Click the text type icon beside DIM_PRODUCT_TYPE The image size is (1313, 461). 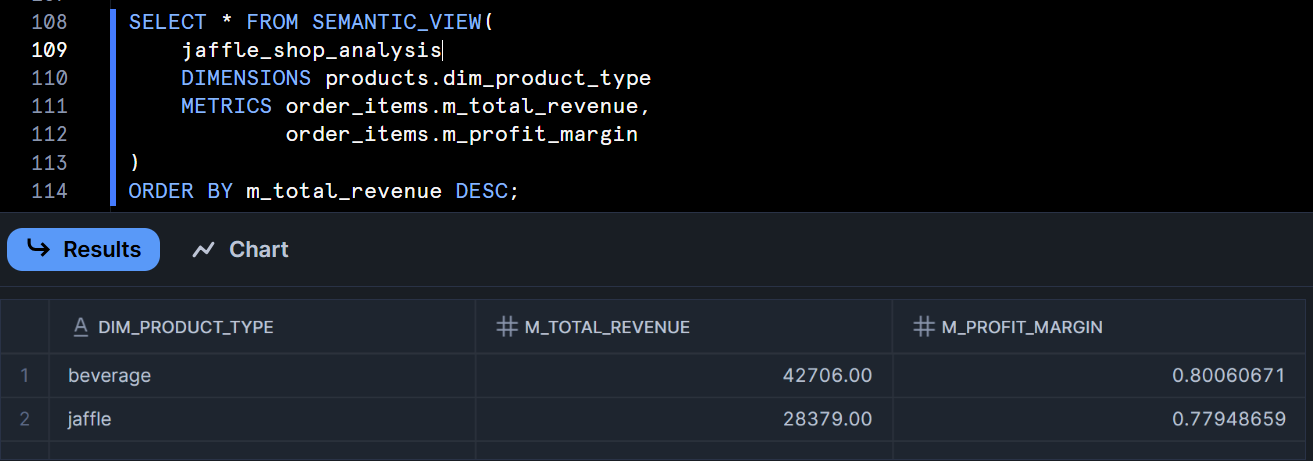coord(81,327)
